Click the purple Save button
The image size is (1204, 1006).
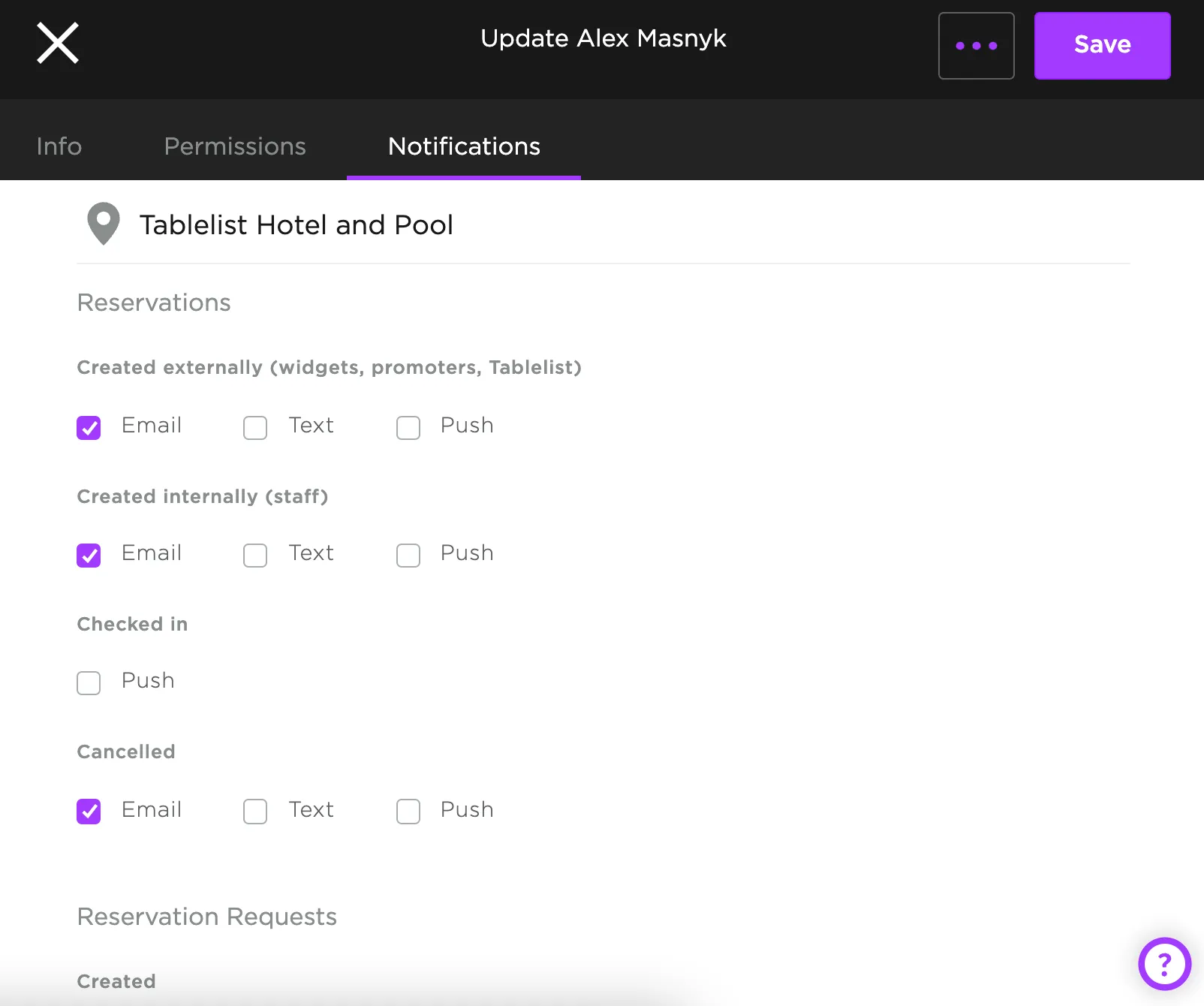(x=1102, y=46)
